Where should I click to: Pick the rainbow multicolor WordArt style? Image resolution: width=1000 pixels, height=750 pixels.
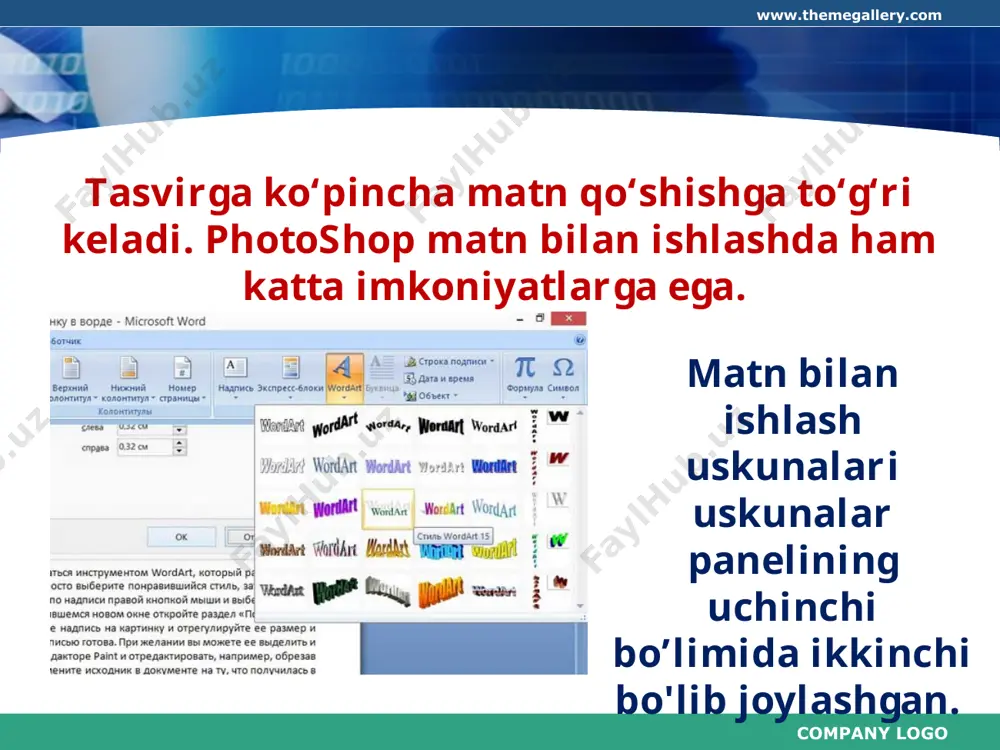click(x=444, y=508)
